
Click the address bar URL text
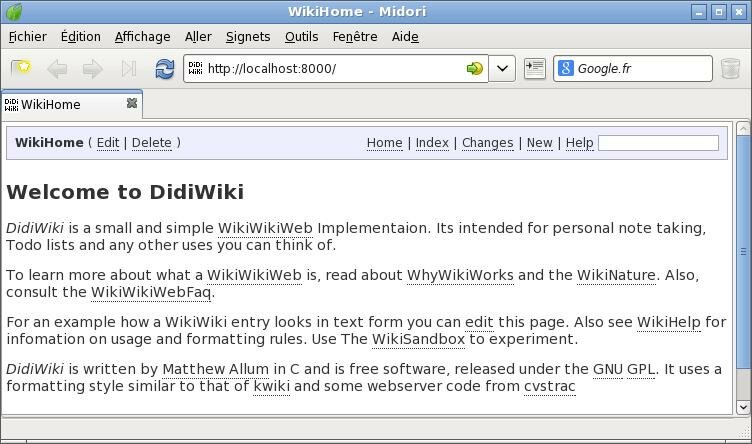coord(272,69)
